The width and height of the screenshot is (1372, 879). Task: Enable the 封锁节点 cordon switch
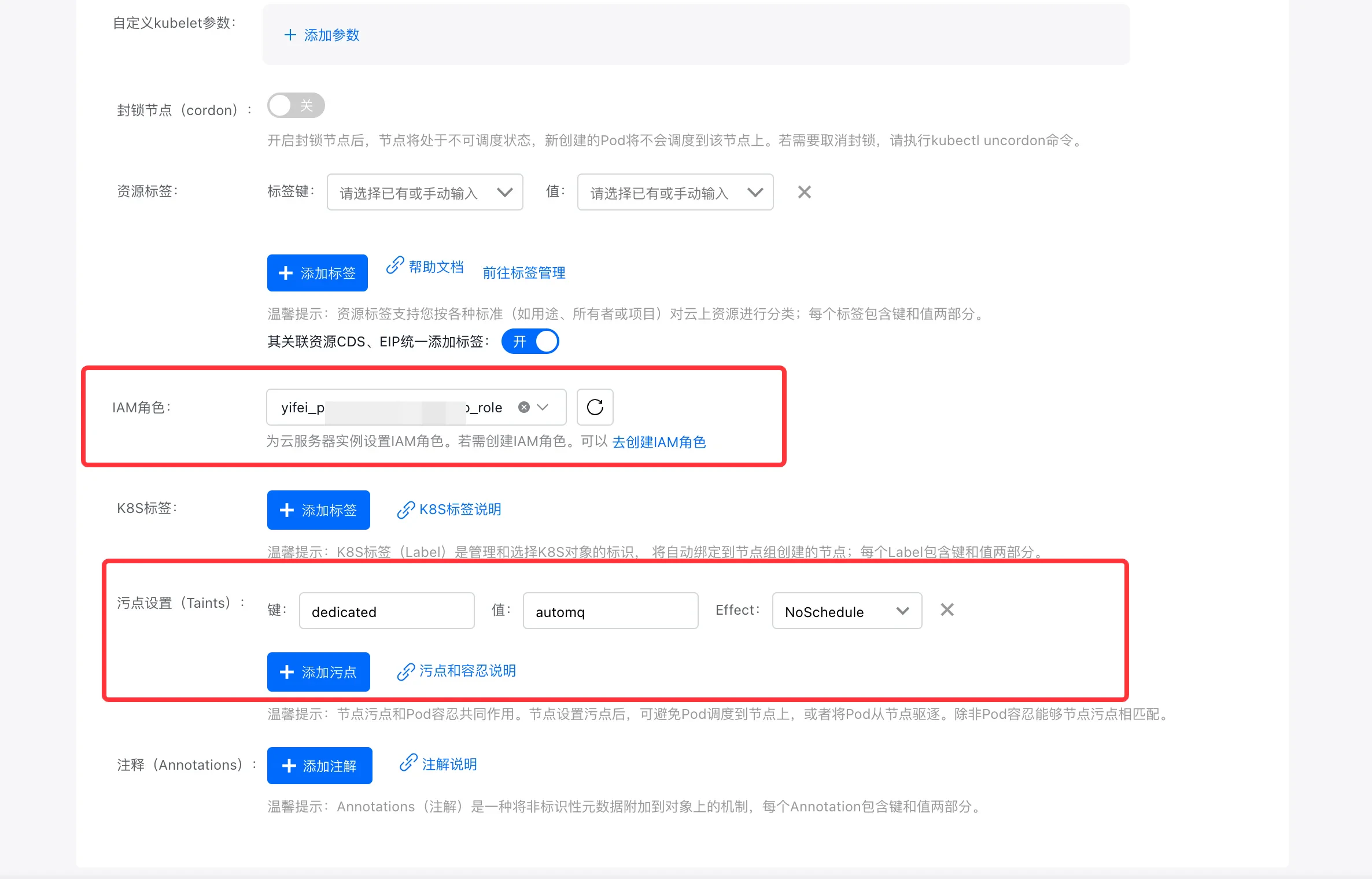point(296,106)
